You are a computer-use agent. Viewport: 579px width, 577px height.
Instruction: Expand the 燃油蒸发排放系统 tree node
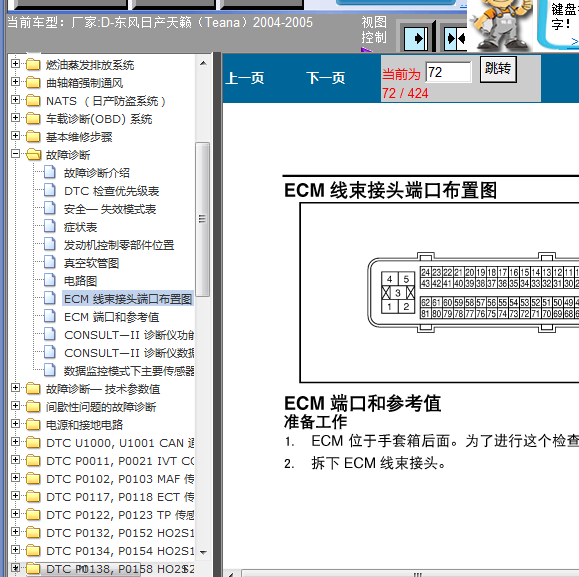[x=15, y=63]
